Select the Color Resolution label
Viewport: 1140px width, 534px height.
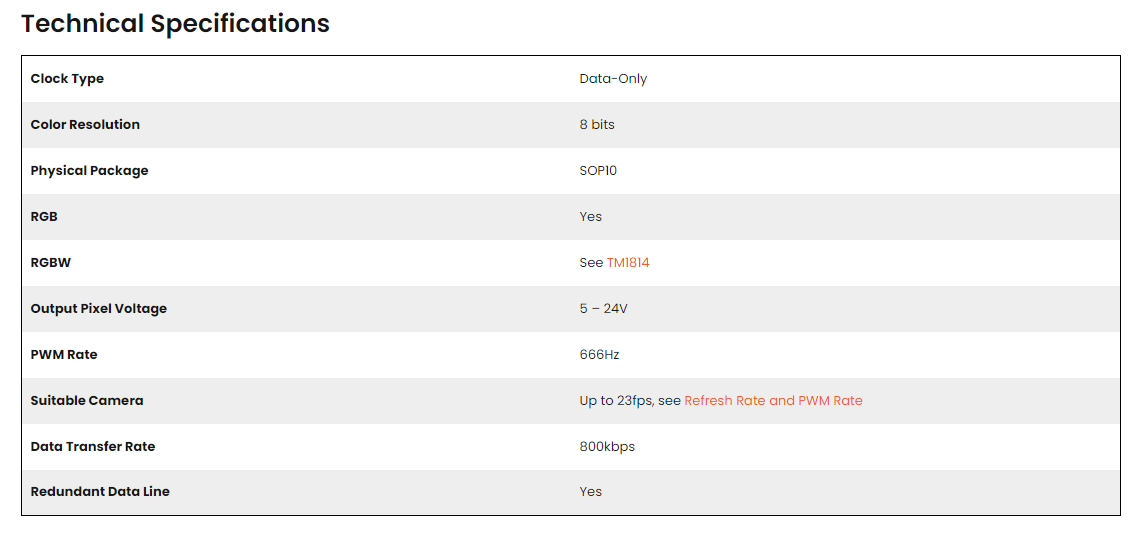point(85,124)
